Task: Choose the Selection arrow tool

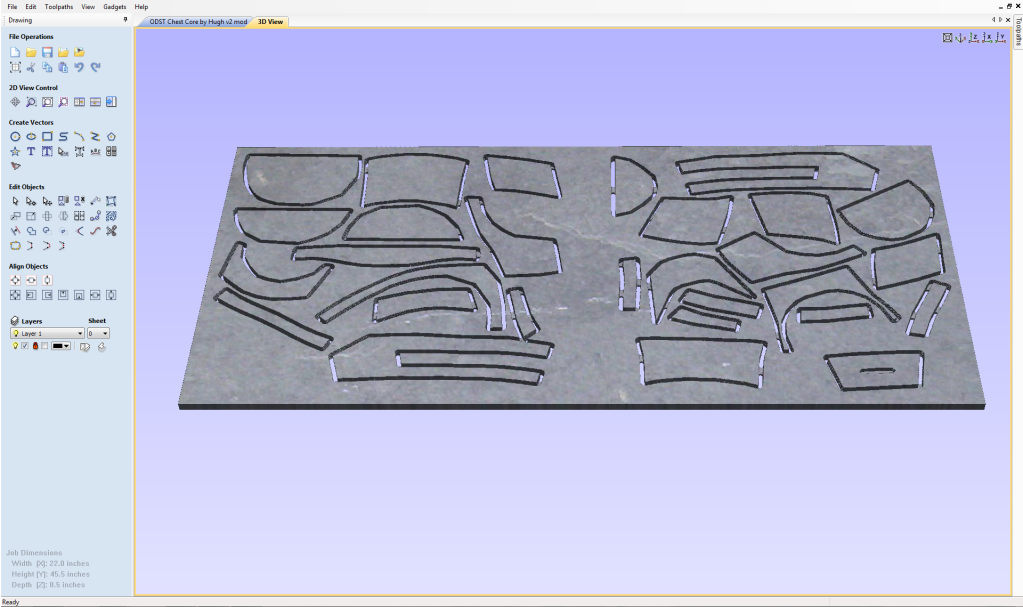Action: point(15,201)
